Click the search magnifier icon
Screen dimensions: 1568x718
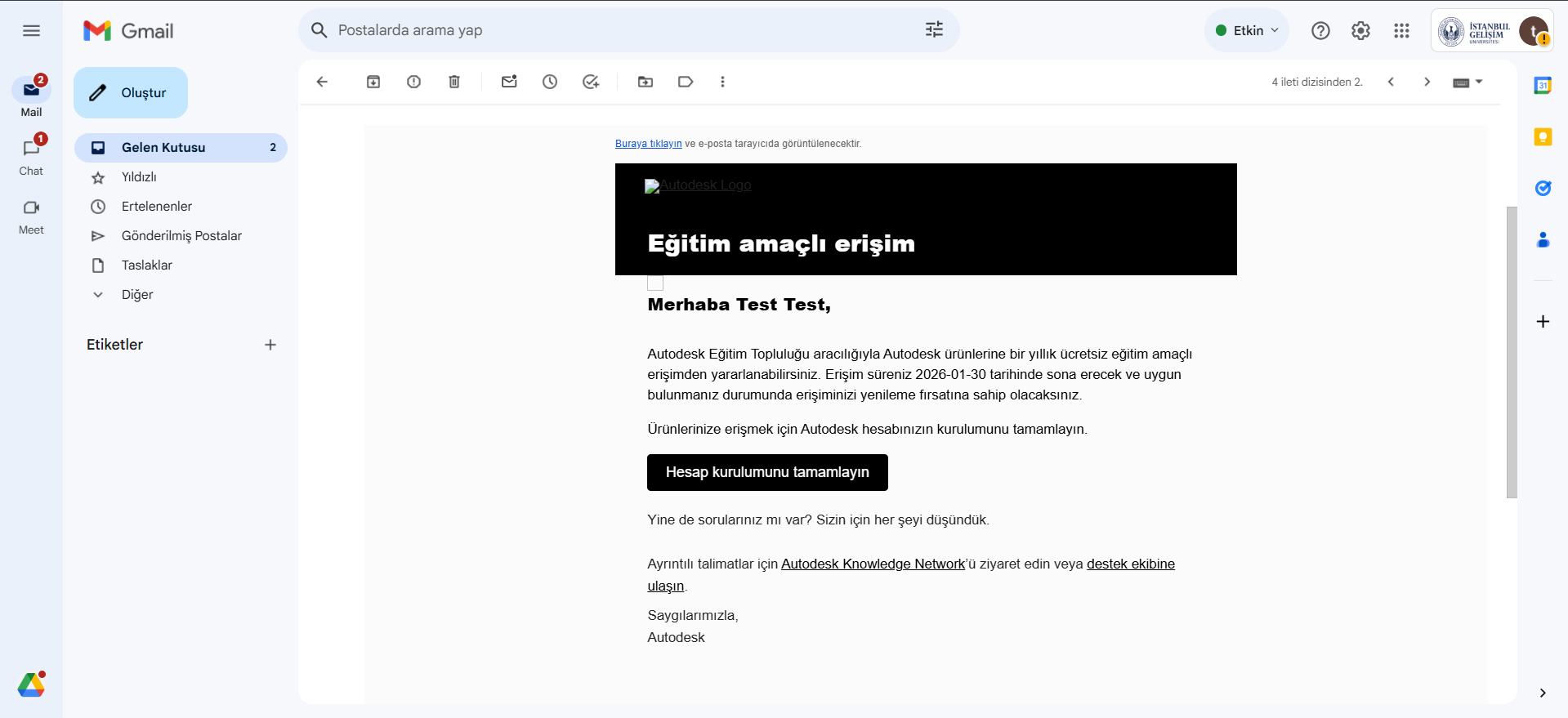(x=319, y=30)
